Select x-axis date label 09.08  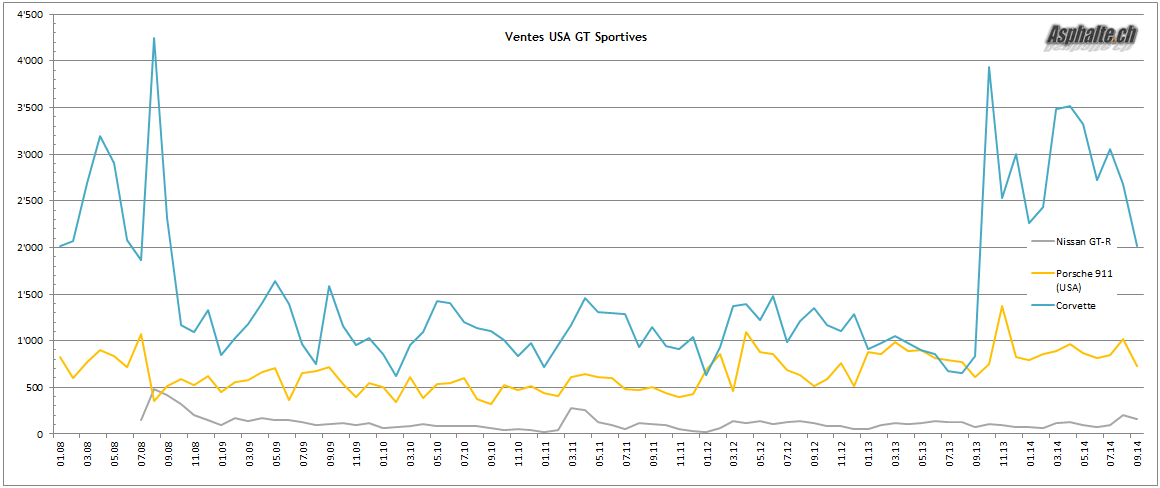click(x=168, y=453)
